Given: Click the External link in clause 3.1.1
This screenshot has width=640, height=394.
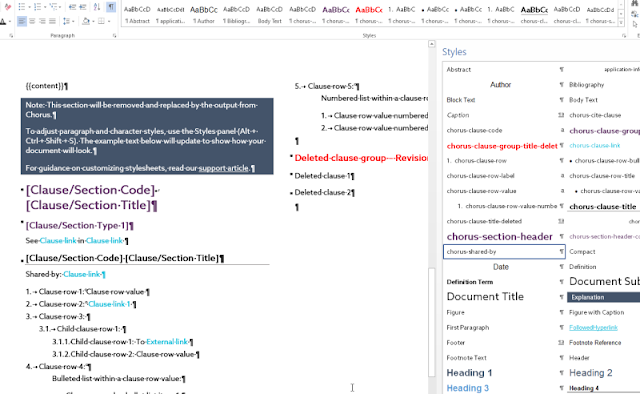Looking at the screenshot, I should coord(167,342).
